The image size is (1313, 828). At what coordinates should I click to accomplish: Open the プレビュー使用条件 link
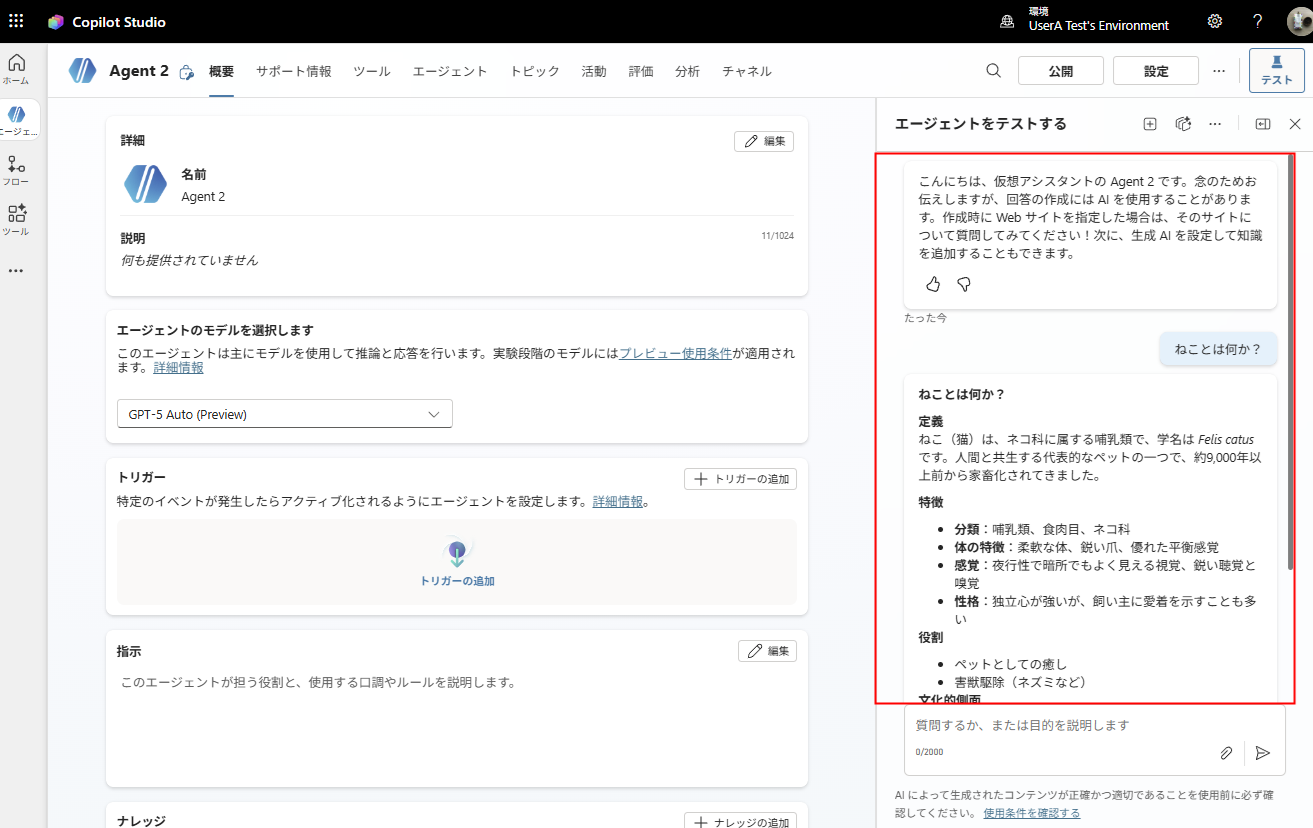tap(675, 353)
